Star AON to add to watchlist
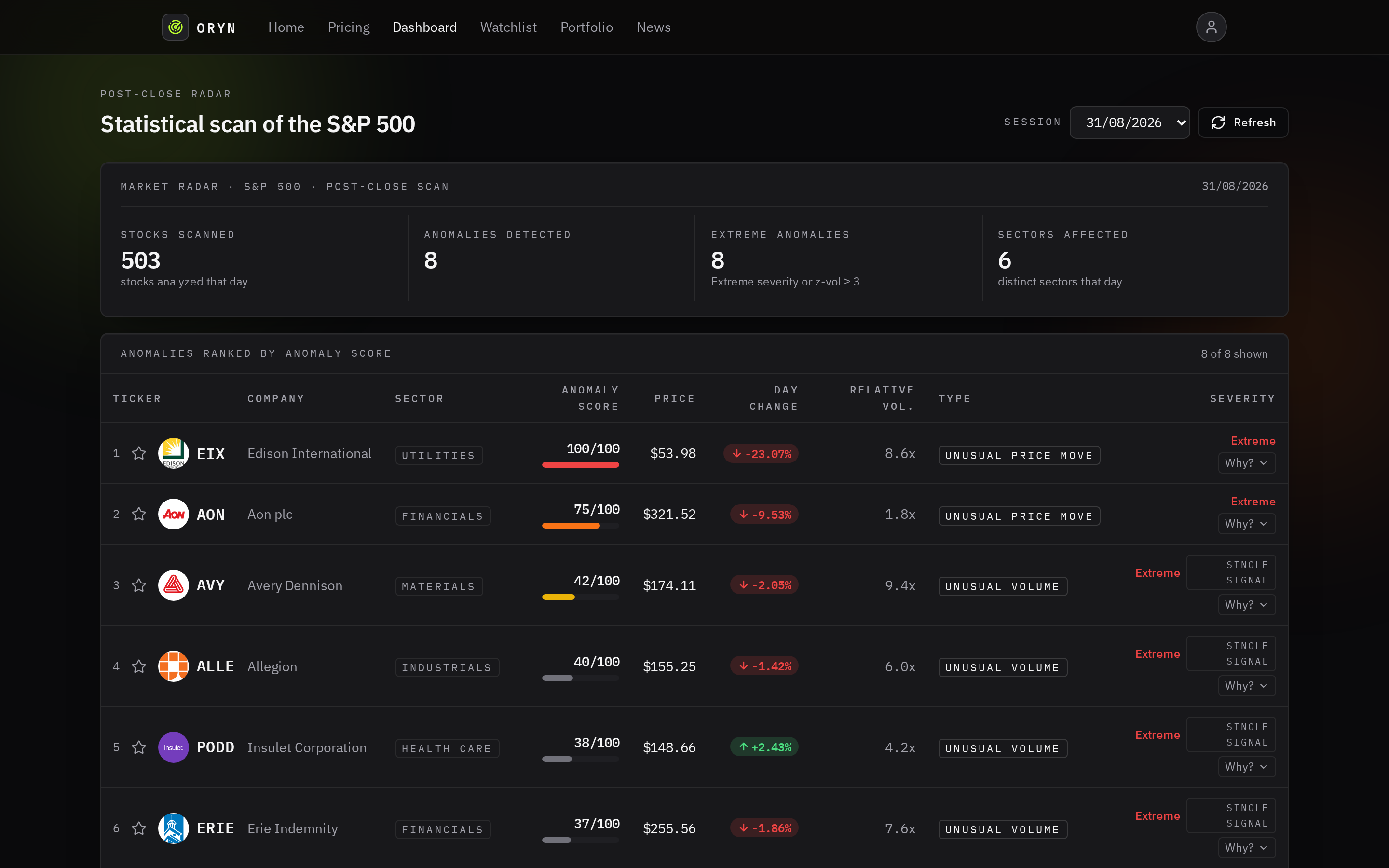This screenshot has width=1389, height=868. coord(139,514)
